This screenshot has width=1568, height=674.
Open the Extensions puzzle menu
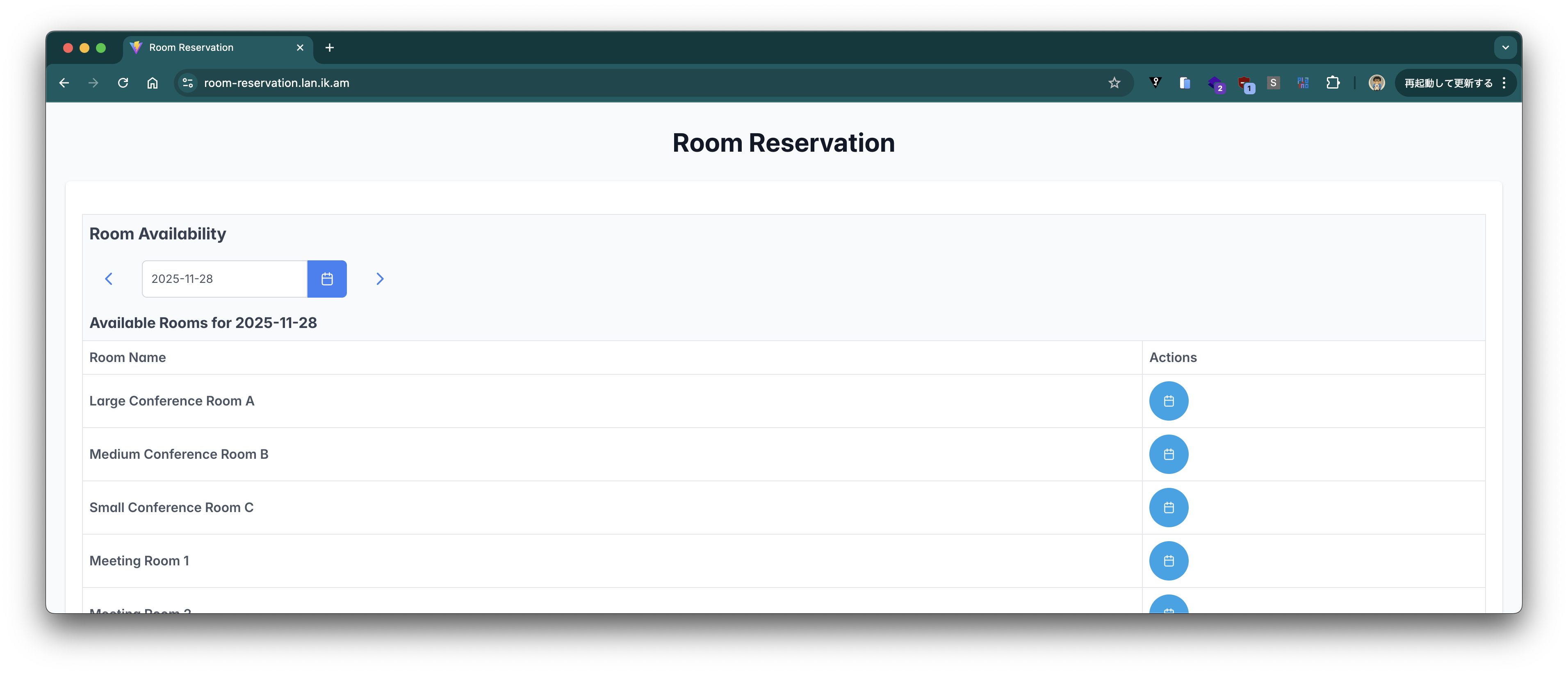[x=1333, y=83]
